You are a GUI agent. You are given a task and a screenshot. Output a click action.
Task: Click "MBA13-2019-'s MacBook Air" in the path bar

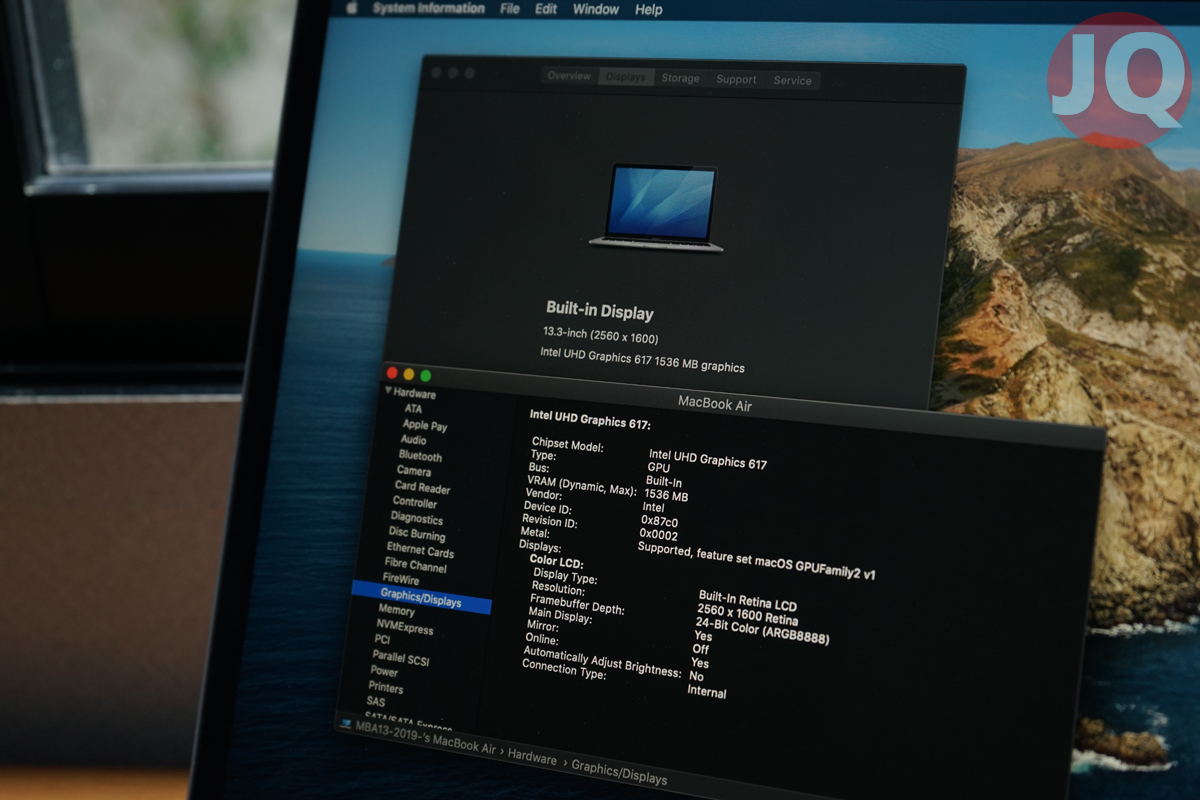click(425, 739)
